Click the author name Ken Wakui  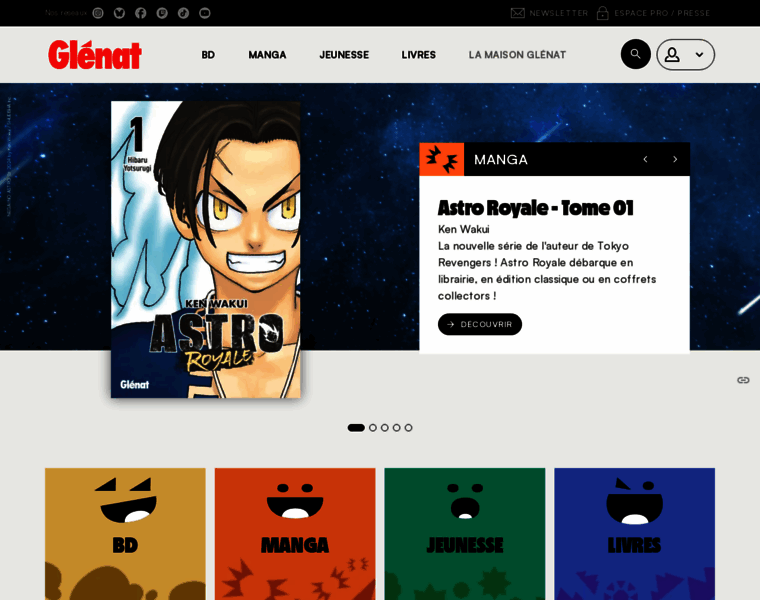tap(463, 229)
